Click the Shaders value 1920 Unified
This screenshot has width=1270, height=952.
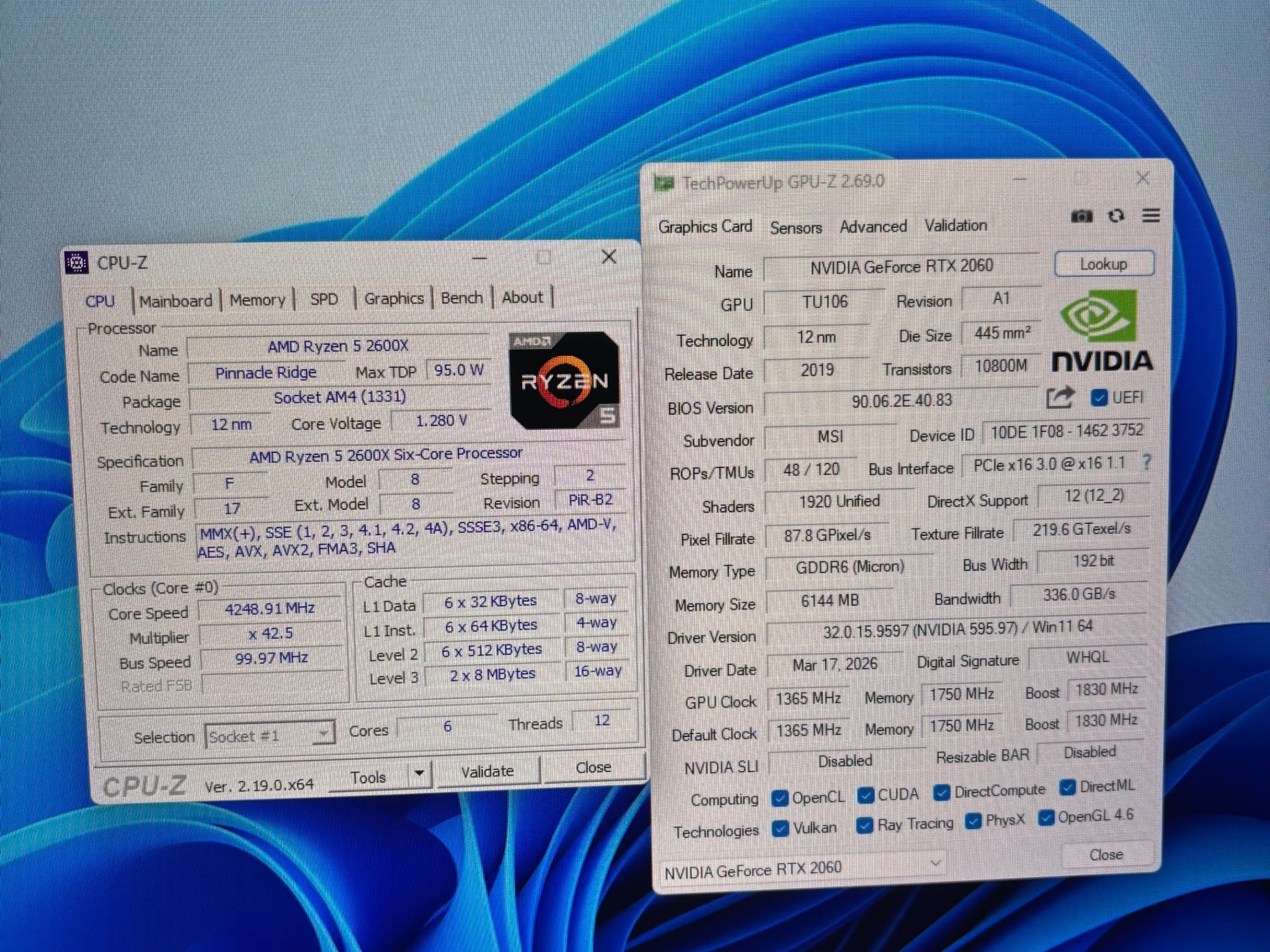(839, 501)
